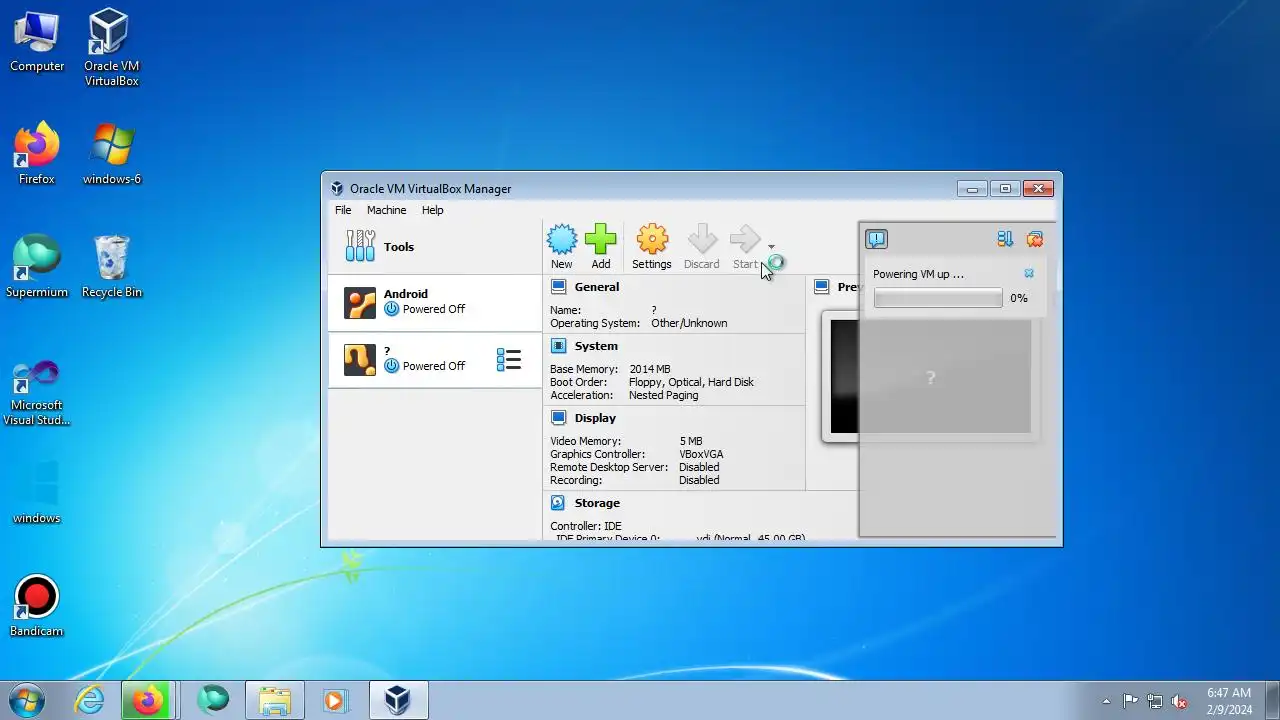Open the Bandicam desktop shortcut
The width and height of the screenshot is (1280, 720).
(x=37, y=605)
